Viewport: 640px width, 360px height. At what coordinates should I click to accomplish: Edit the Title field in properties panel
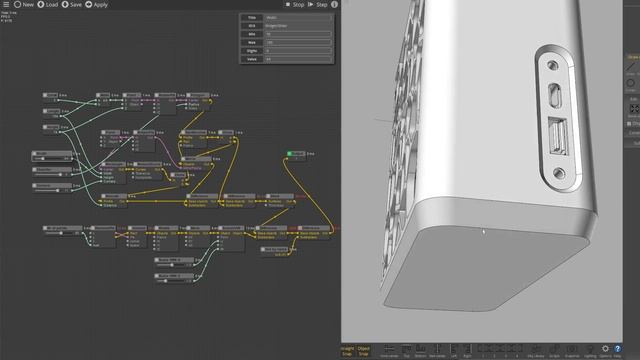coord(298,18)
